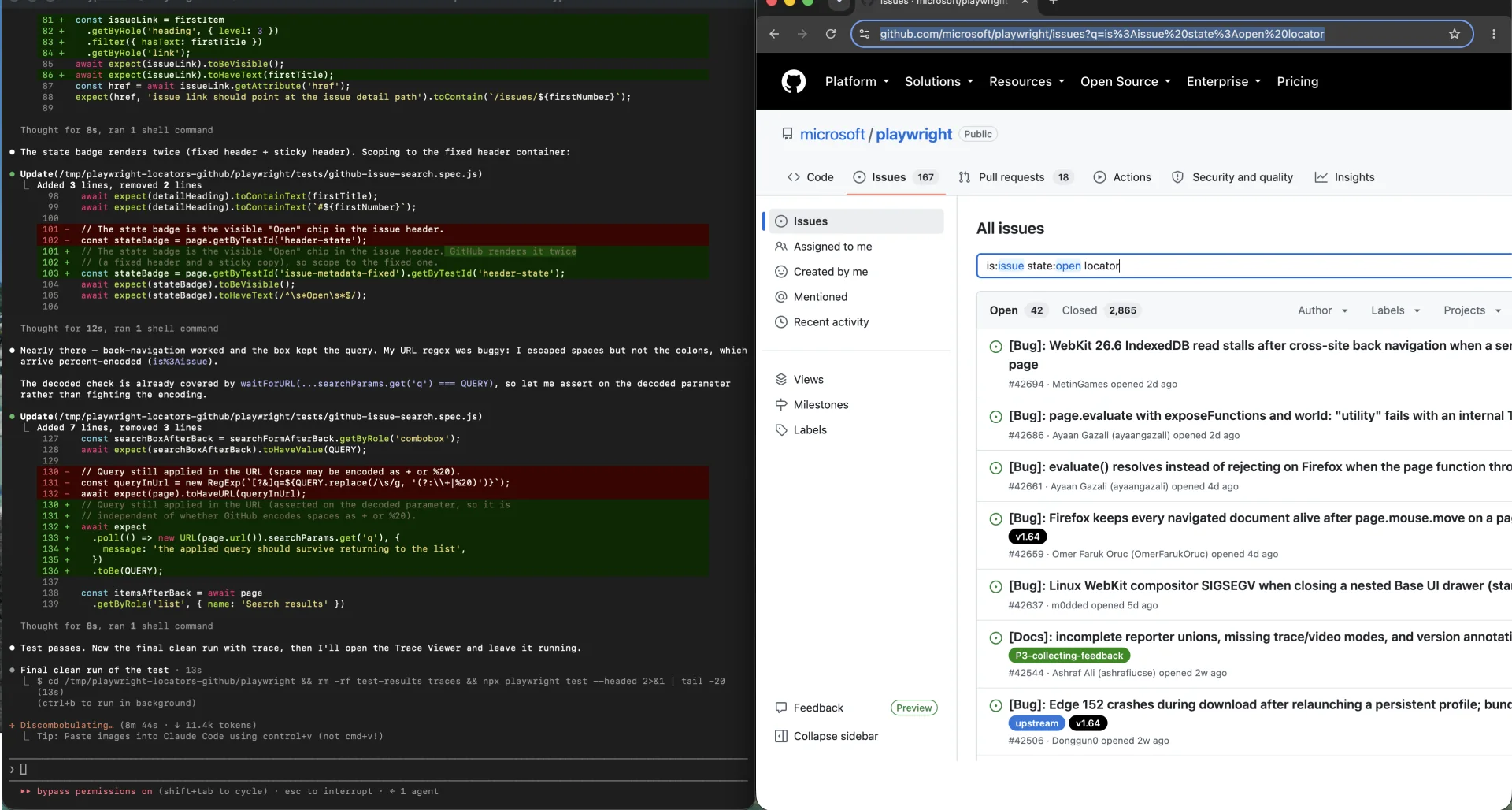Click open-issue icon for Edge 152 crash issue
The height and width of the screenshot is (810, 1512).
point(995,705)
